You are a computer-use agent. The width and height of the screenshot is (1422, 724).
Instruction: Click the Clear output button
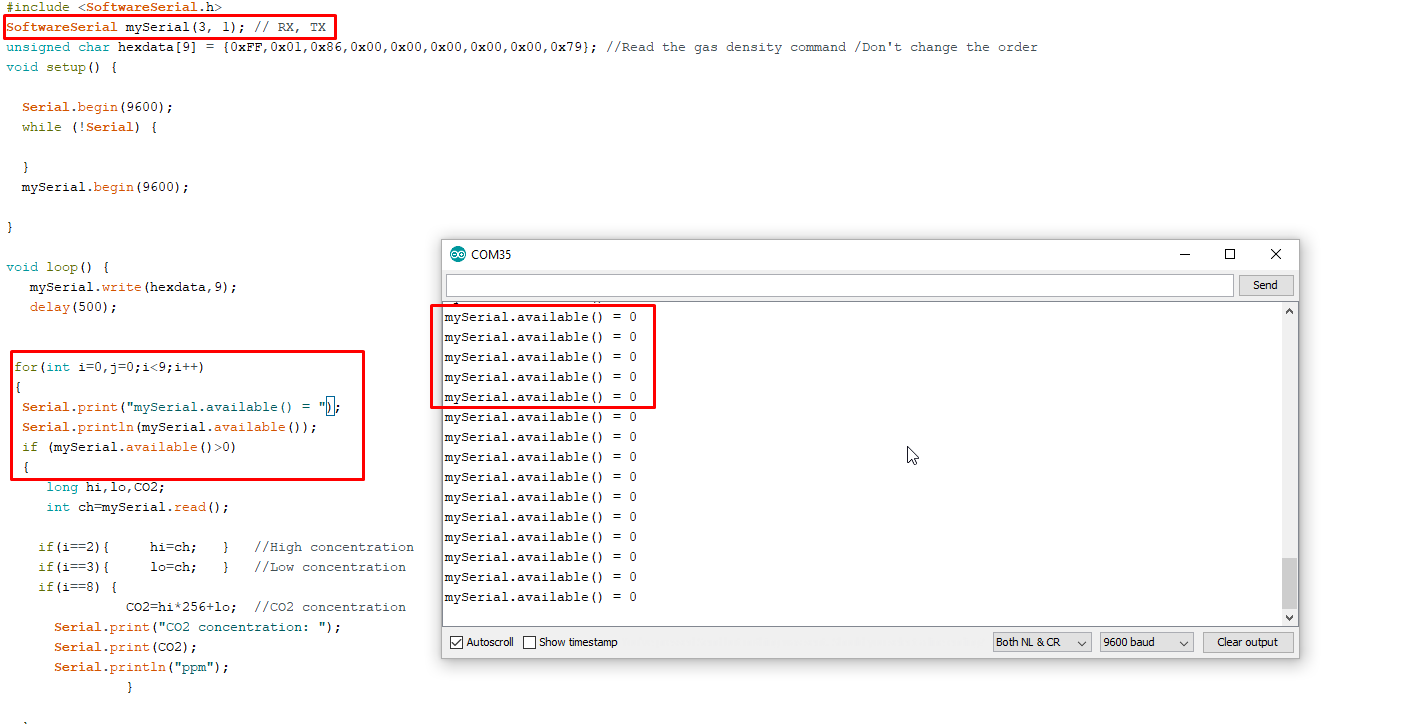tap(1247, 642)
